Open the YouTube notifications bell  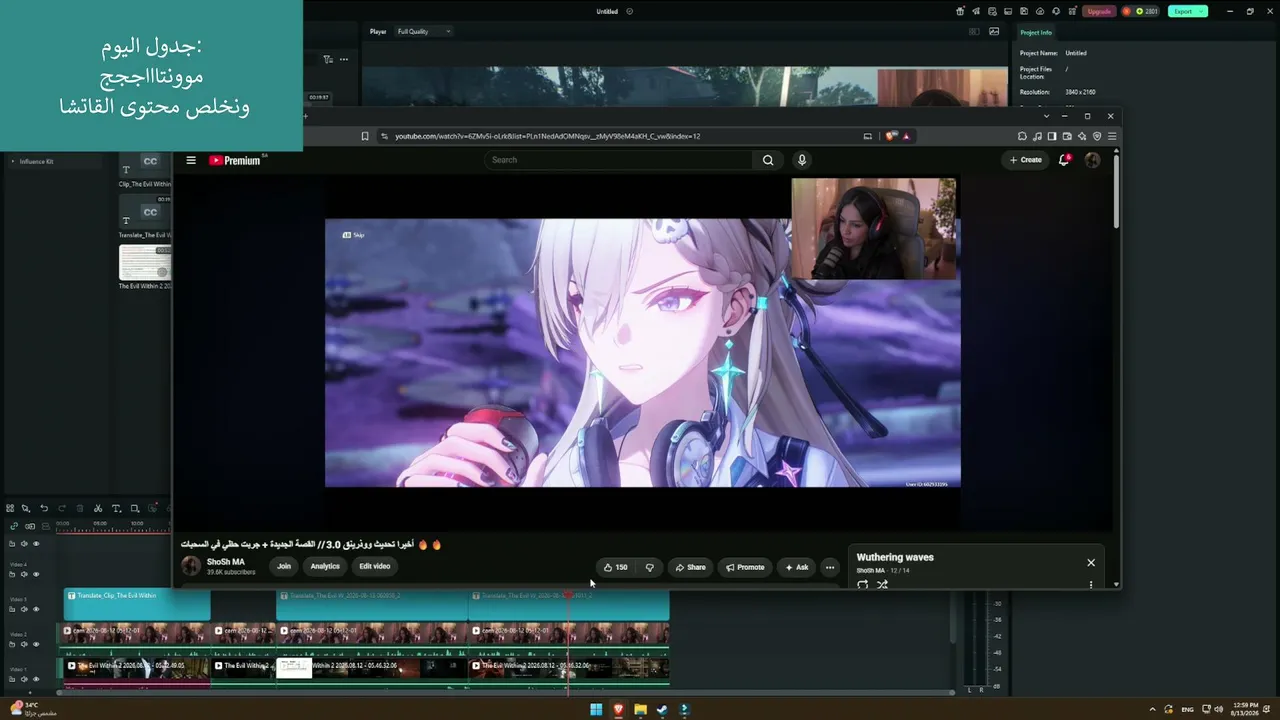coord(1064,160)
